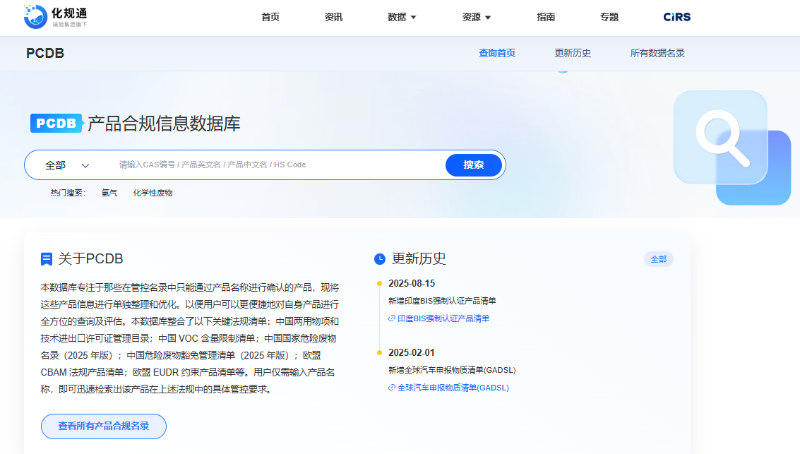Expand the 数据 navigation dropdown
This screenshot has width=800, height=454.
click(x=401, y=17)
